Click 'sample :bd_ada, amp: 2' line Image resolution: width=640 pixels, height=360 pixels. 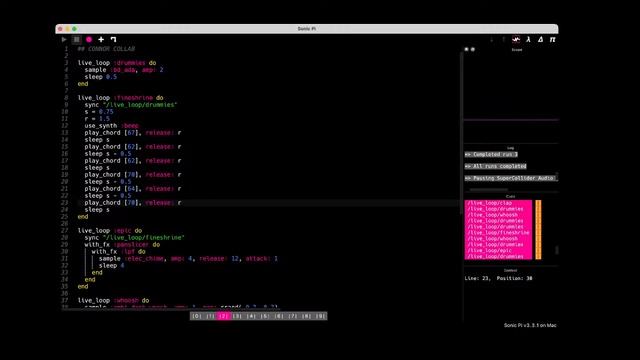124,70
